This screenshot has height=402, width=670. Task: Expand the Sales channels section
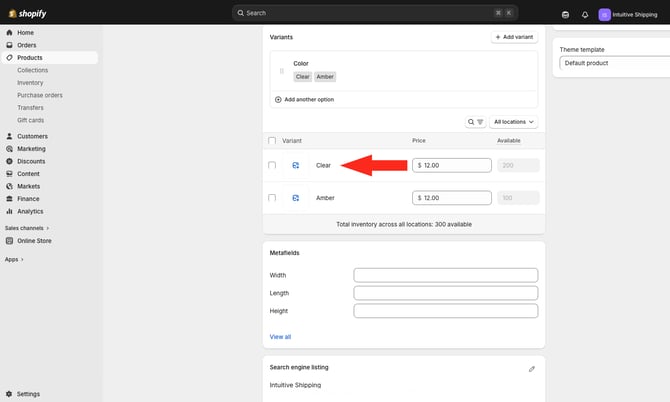coord(27,228)
